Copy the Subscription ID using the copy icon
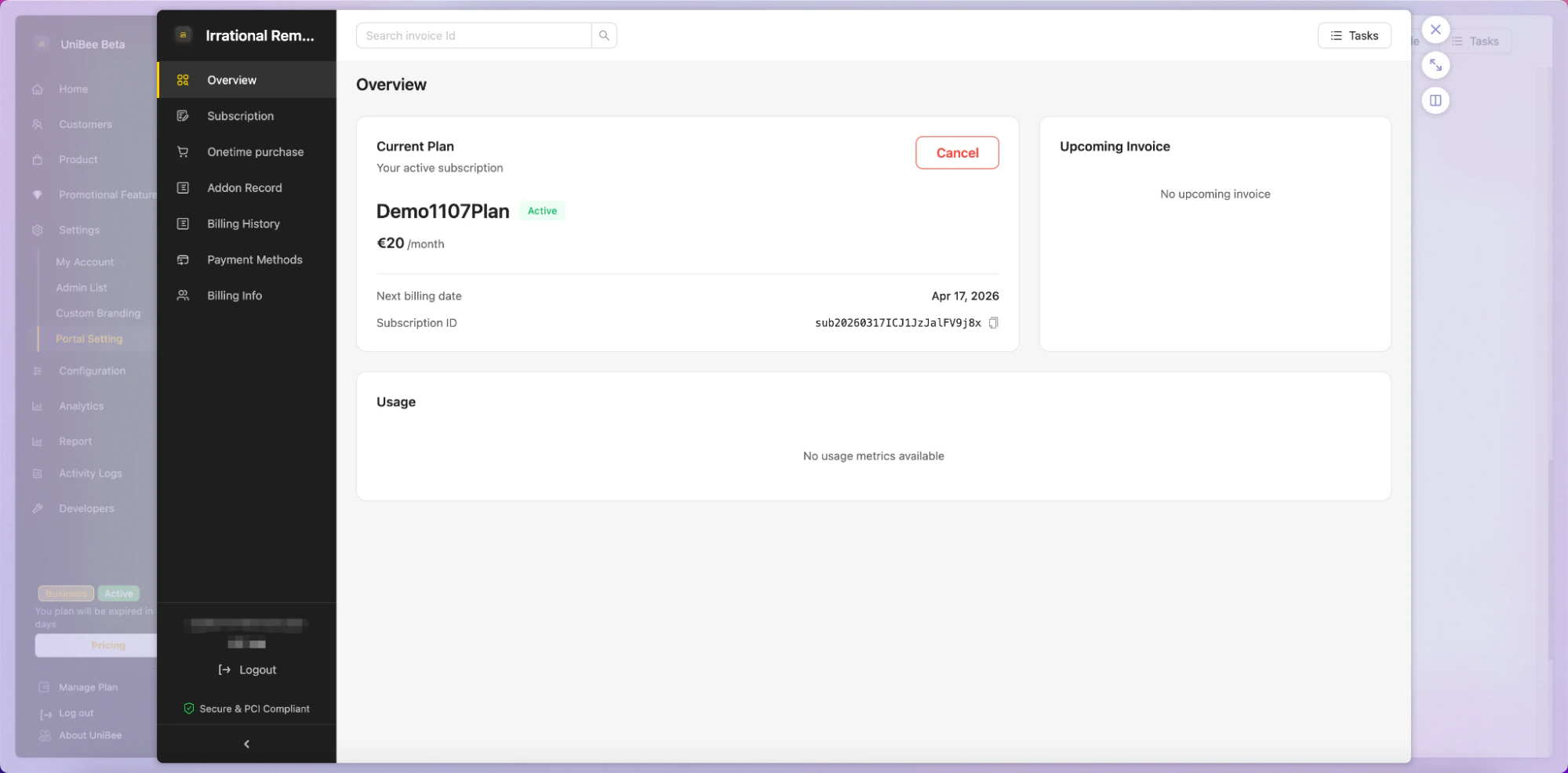This screenshot has width=1568, height=773. click(x=993, y=322)
